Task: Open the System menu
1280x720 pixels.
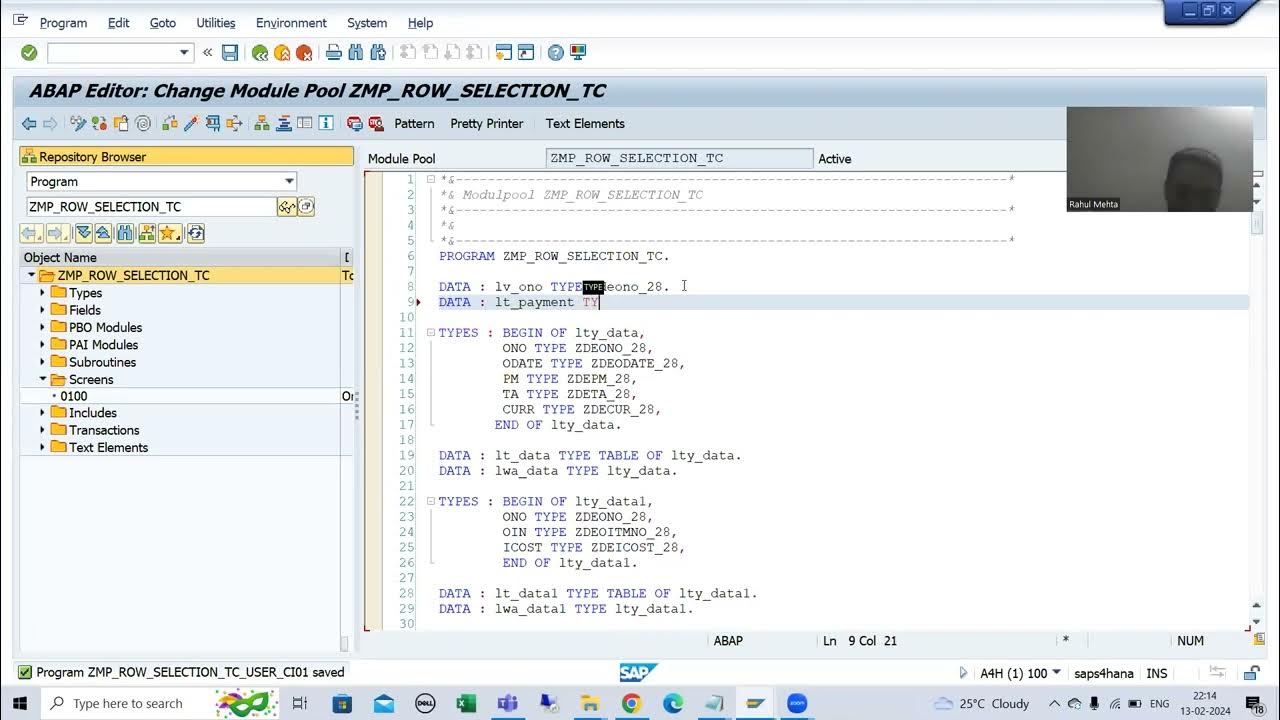Action: click(367, 22)
